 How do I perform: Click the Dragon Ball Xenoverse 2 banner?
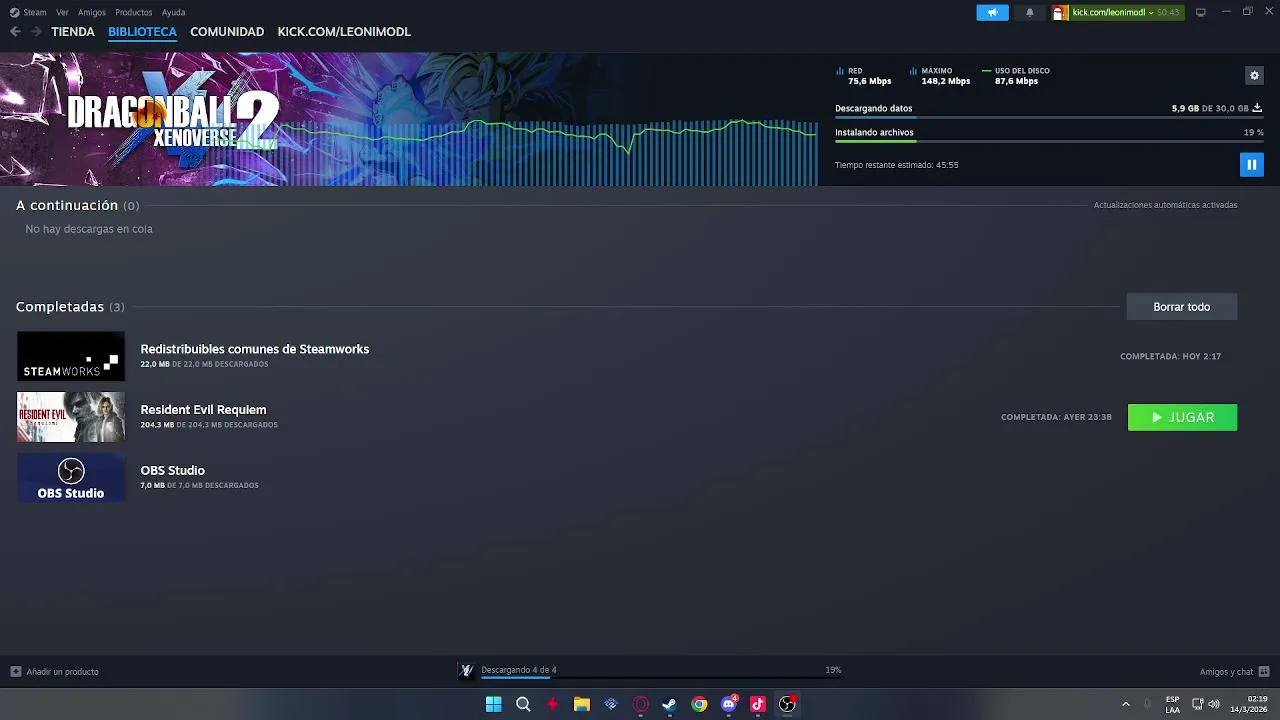click(408, 119)
